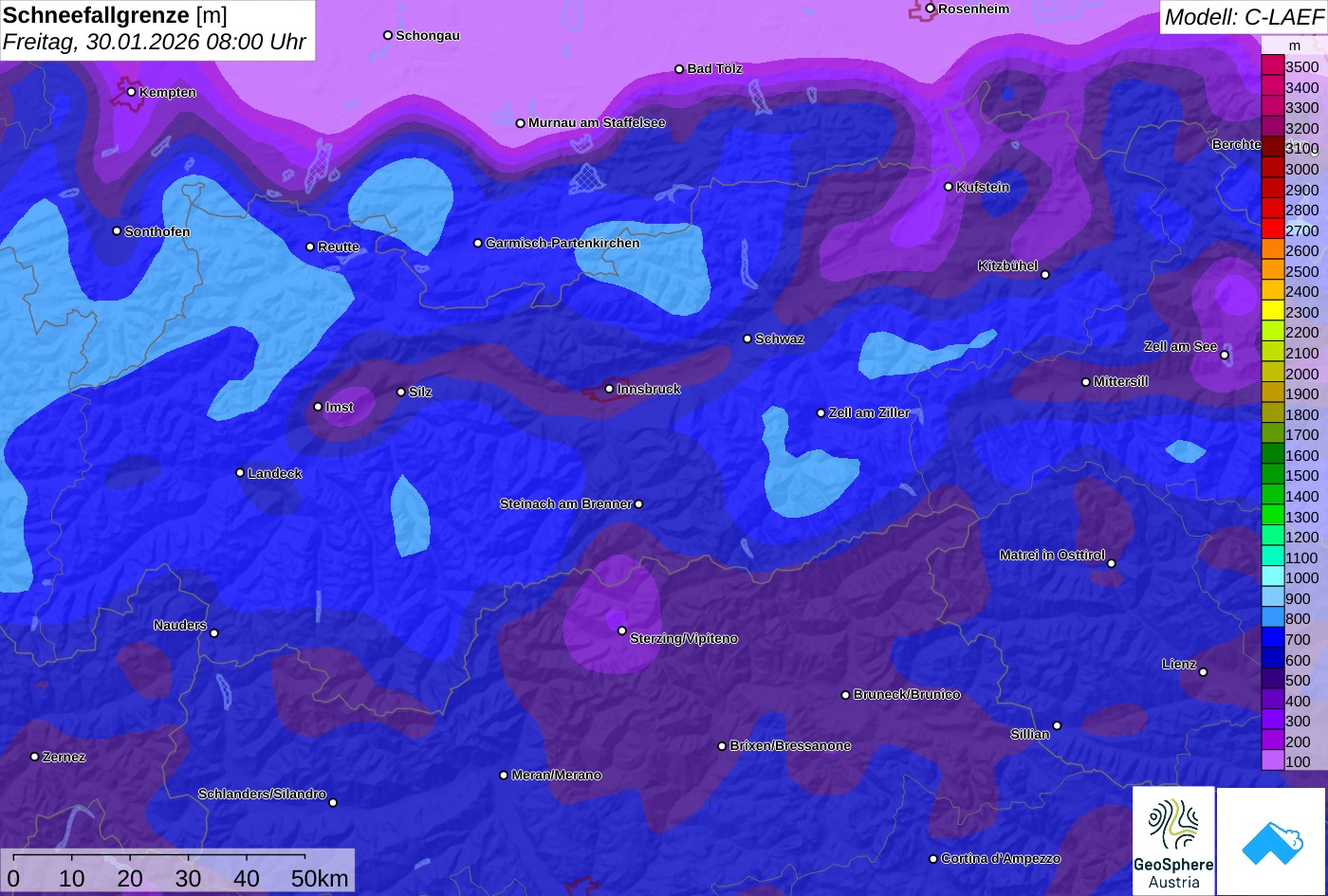The width and height of the screenshot is (1328, 896).
Task: Click the 700 m blue legend swatch
Action: coord(1272,639)
